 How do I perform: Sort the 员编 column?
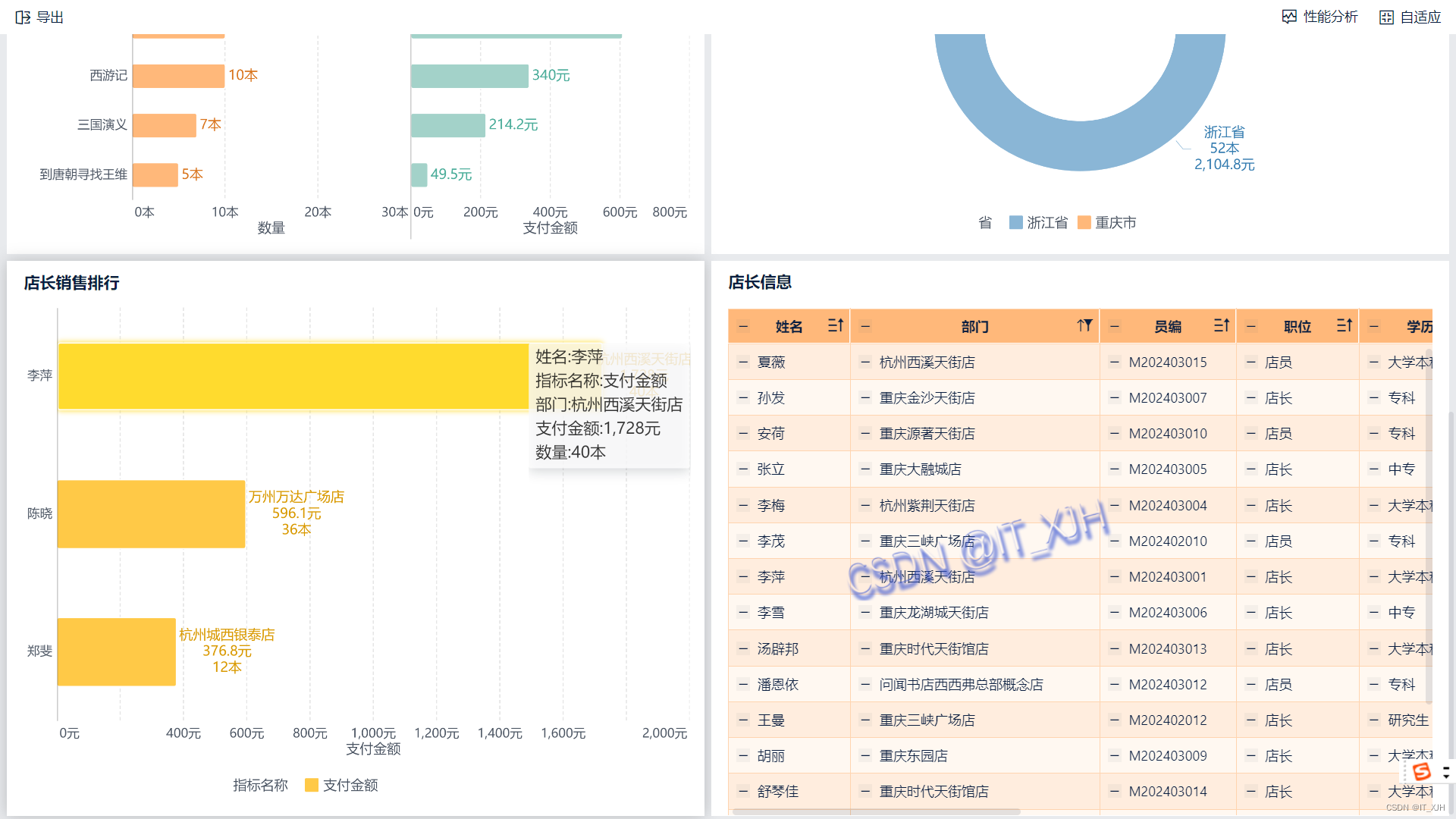[1221, 326]
